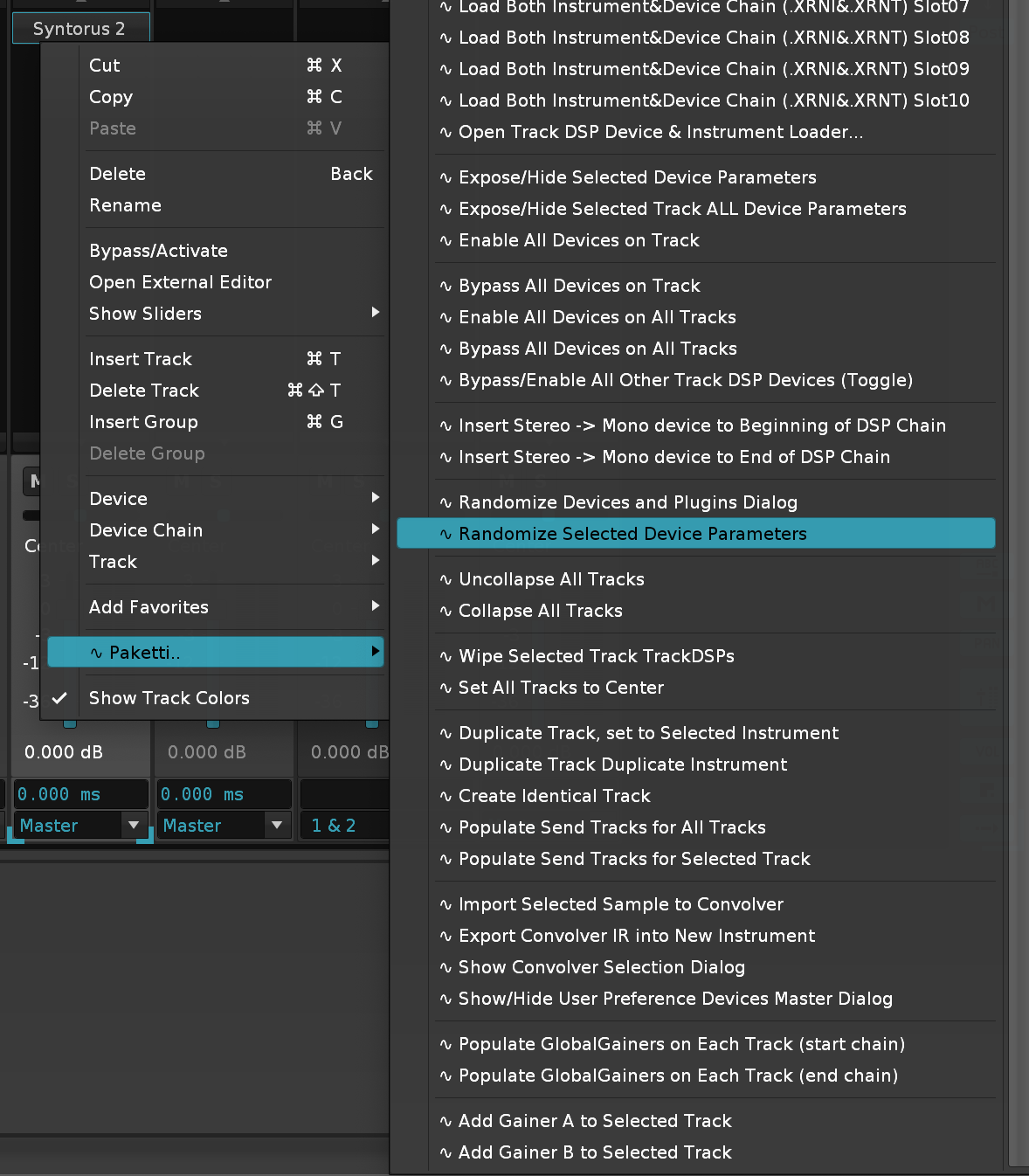Image resolution: width=1029 pixels, height=1176 pixels.
Task: Click Randomize Selected Device Parameters
Action: (632, 534)
